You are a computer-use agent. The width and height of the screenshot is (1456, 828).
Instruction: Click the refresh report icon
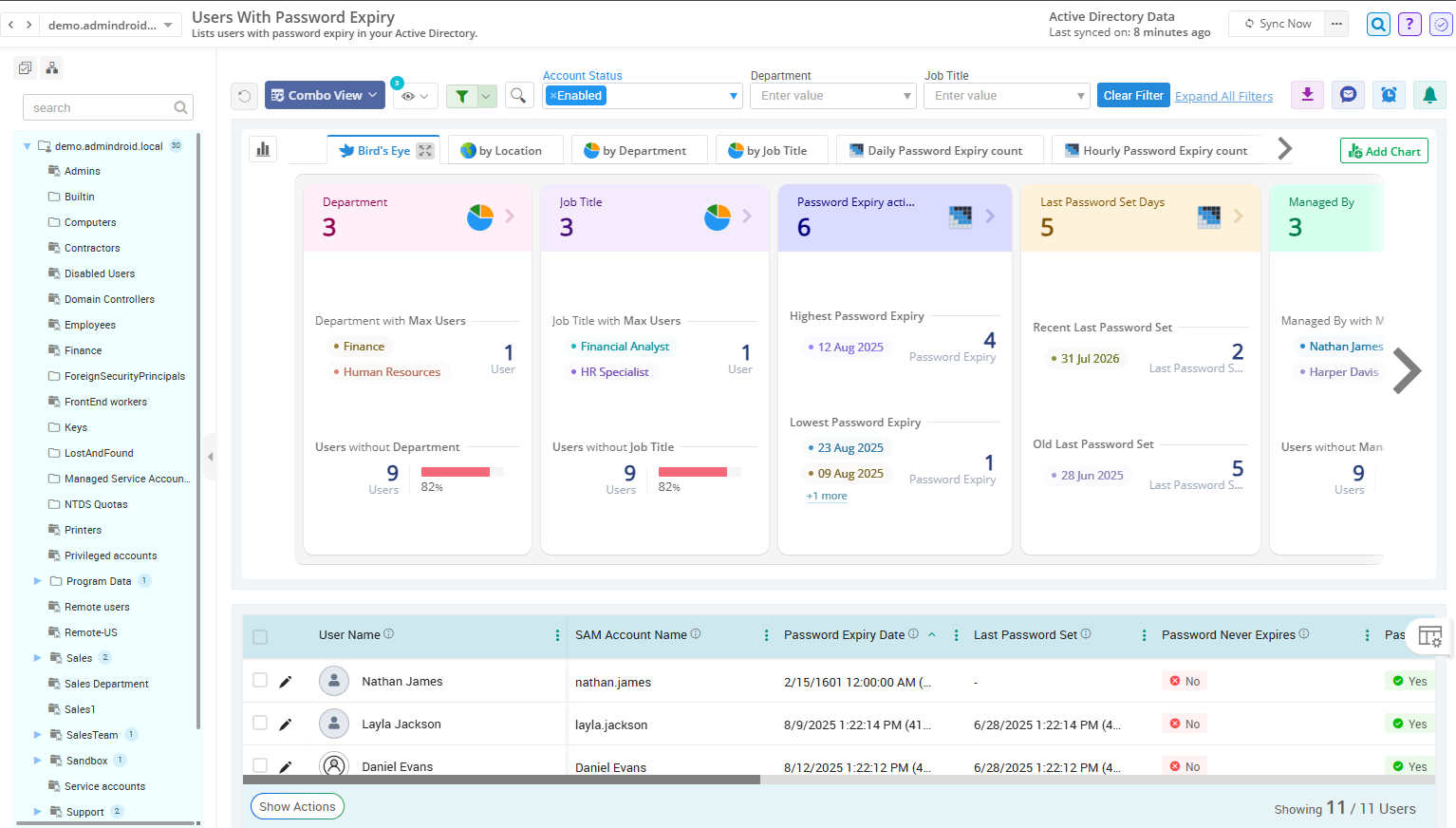[244, 96]
